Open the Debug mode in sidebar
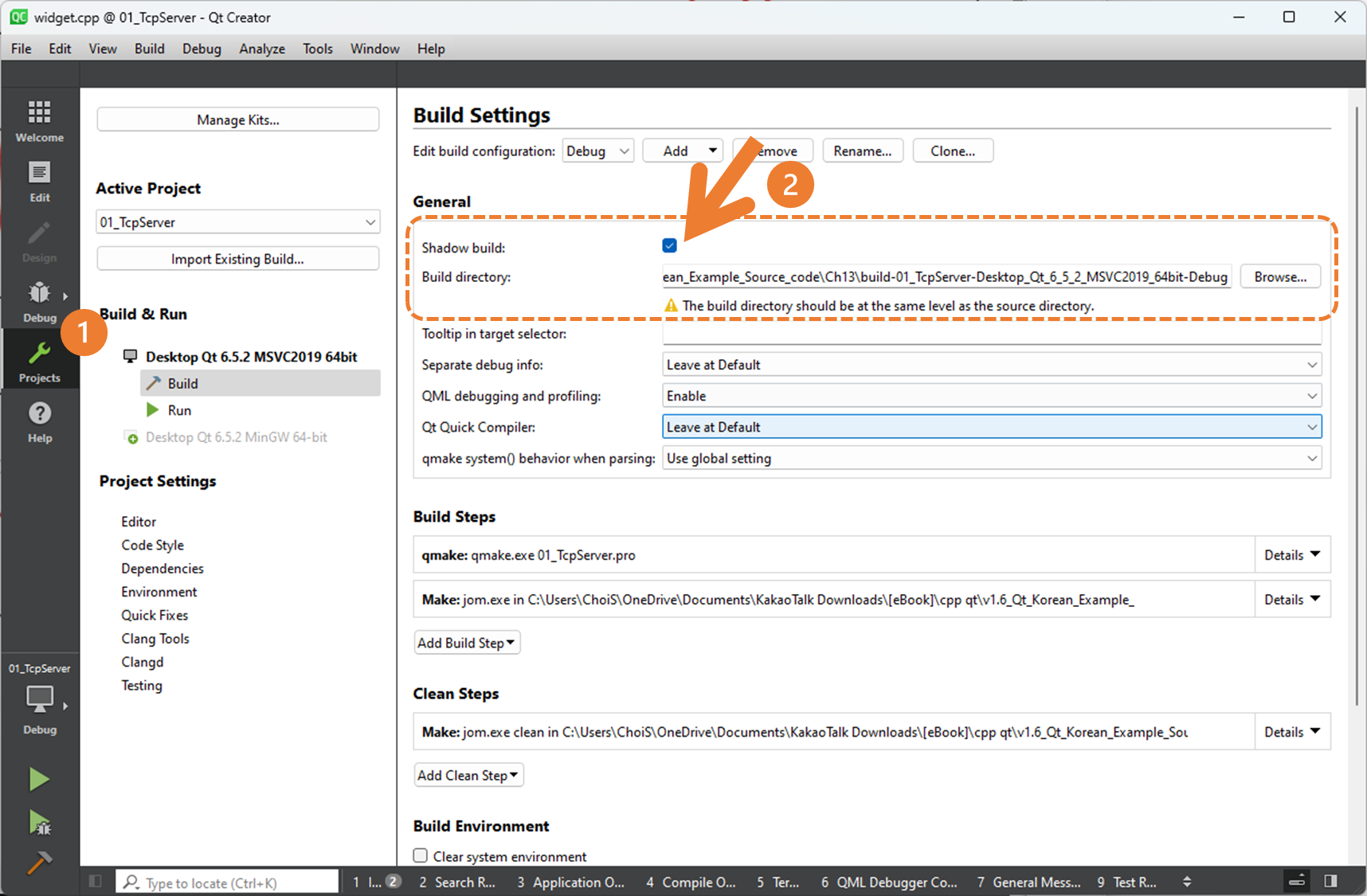This screenshot has height=896, width=1367. click(x=39, y=302)
